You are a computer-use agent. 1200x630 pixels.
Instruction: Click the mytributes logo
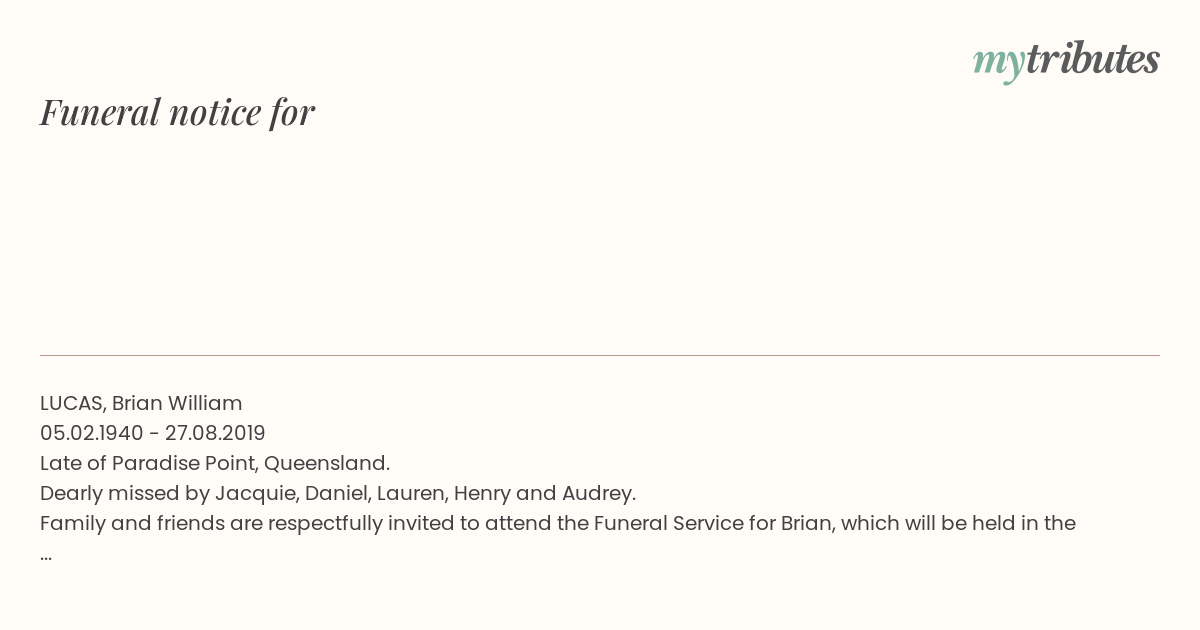[x=1066, y=61]
